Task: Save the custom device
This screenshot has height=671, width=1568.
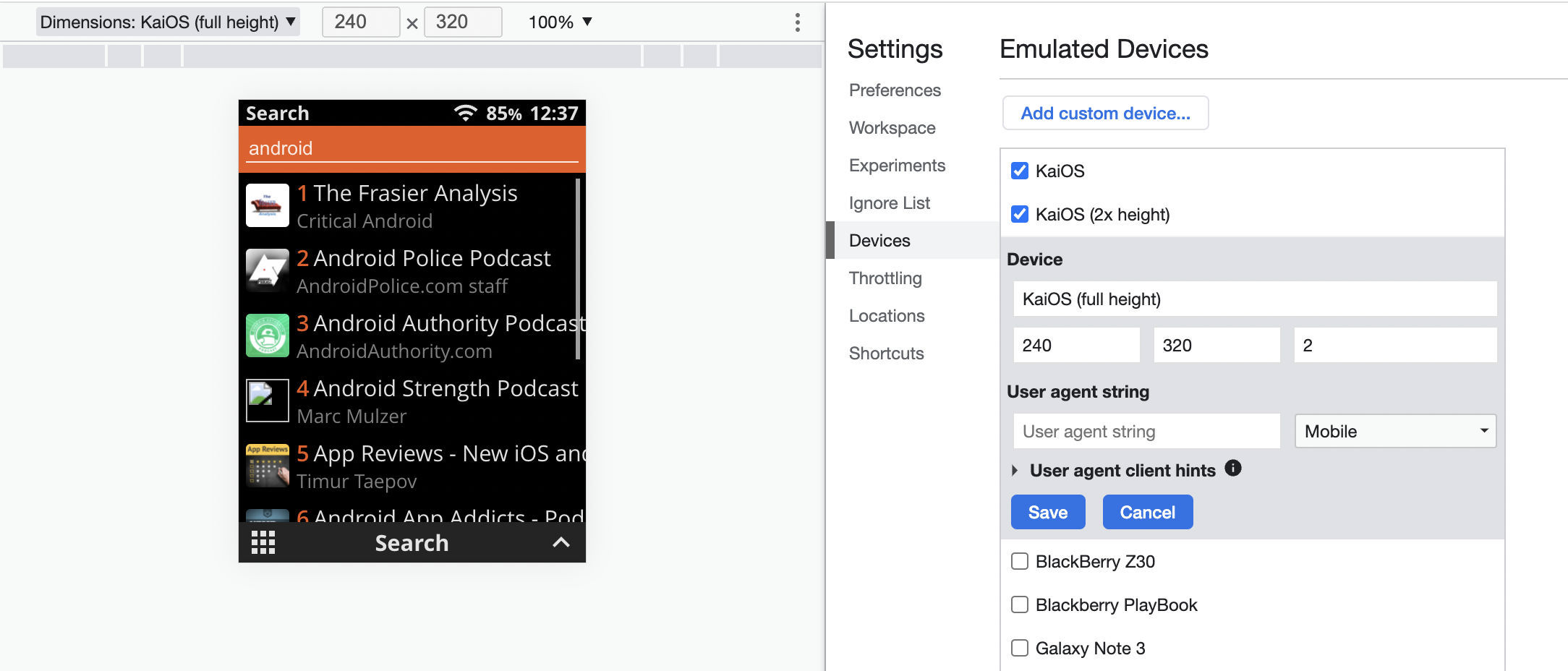Action: pyautogui.click(x=1048, y=512)
